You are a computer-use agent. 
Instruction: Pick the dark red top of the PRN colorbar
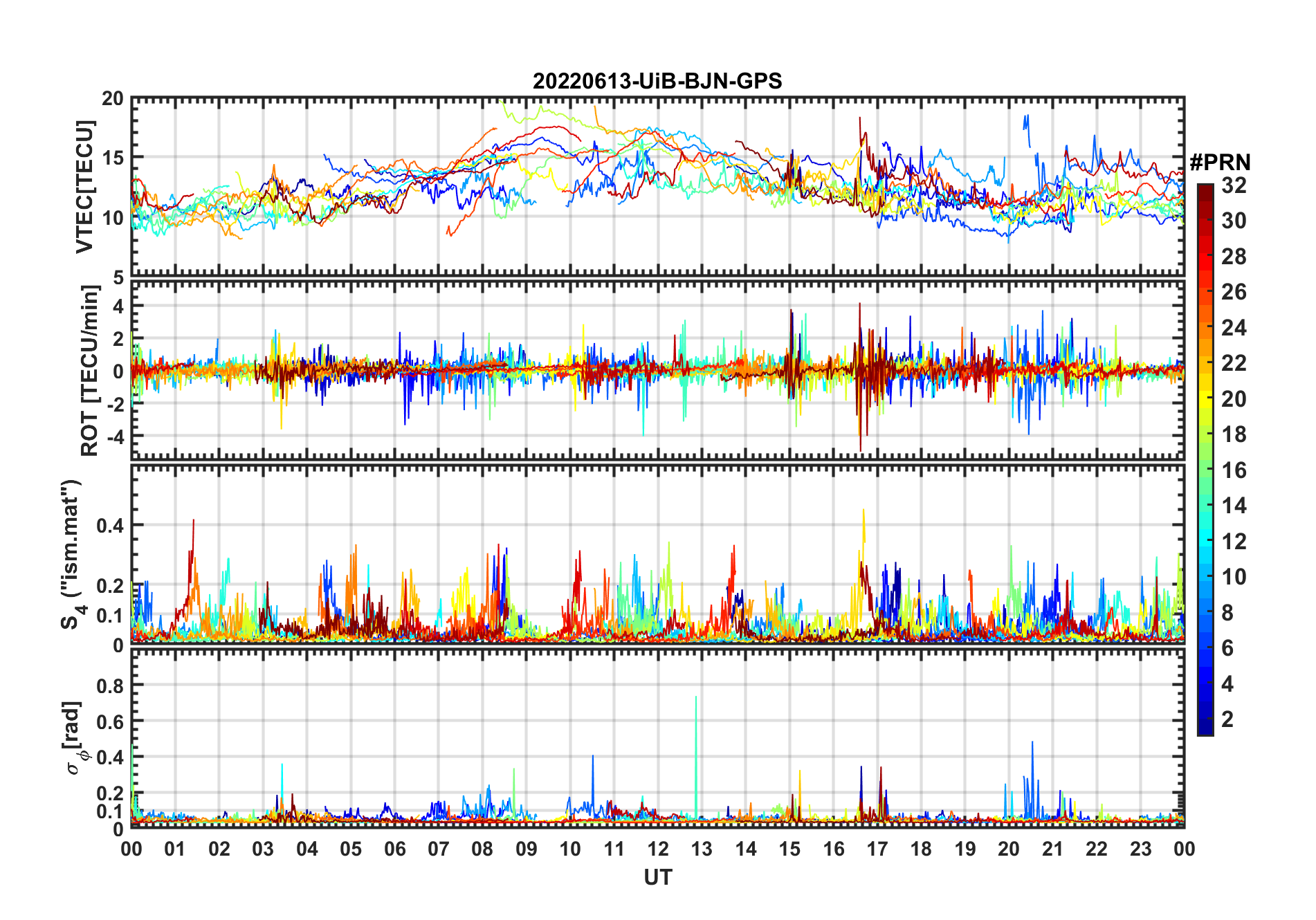[1205, 190]
